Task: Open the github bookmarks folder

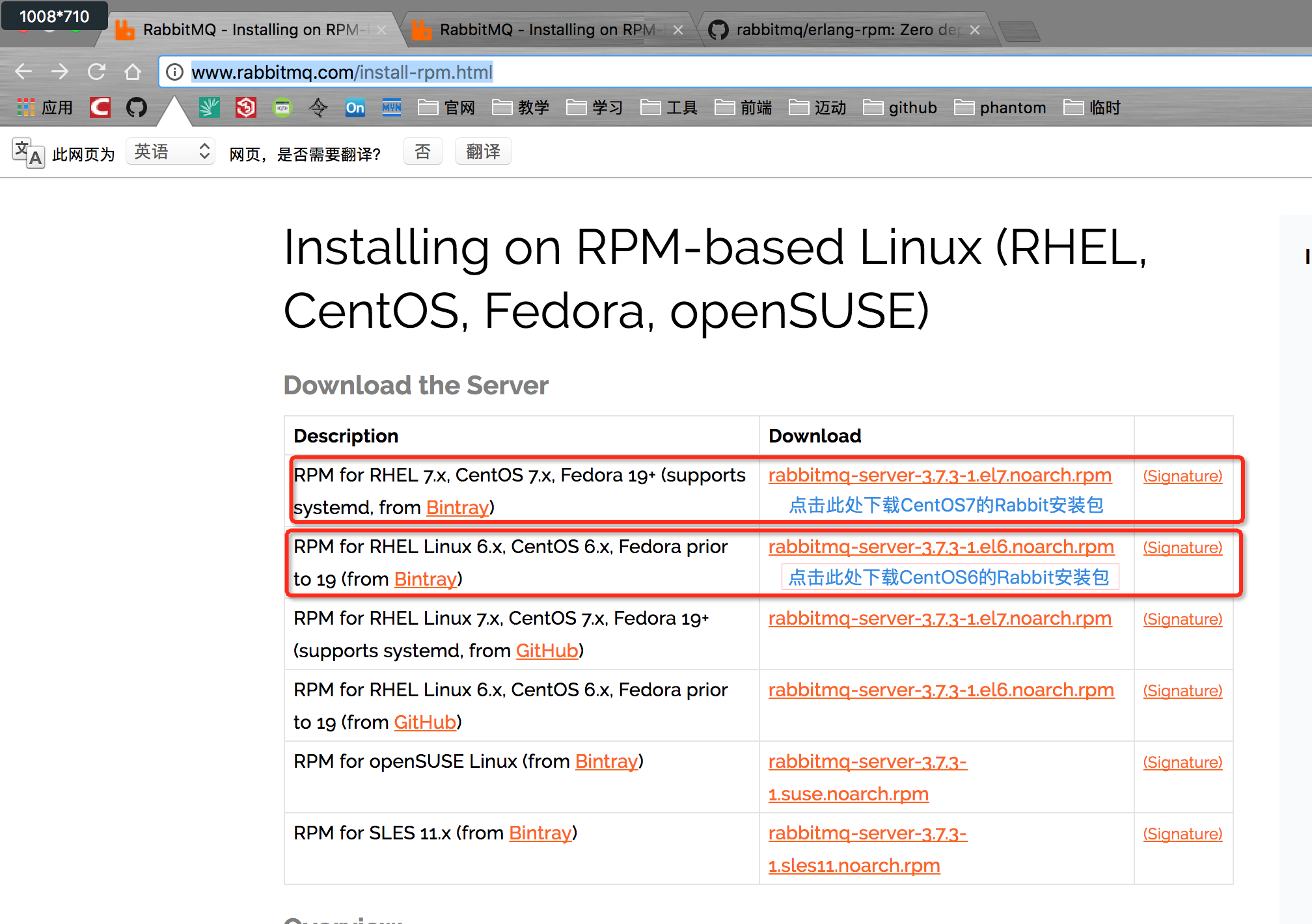Action: click(900, 107)
